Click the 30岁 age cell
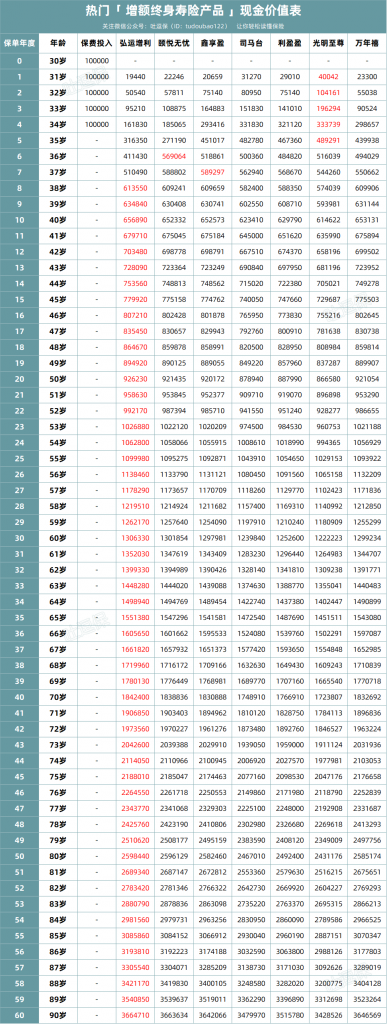This screenshot has height=1024, width=387. [57, 60]
